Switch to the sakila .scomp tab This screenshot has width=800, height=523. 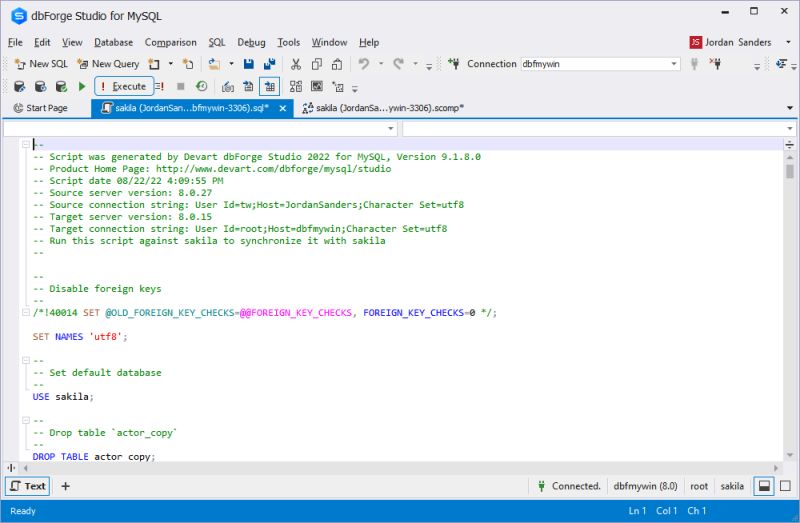[x=383, y=108]
